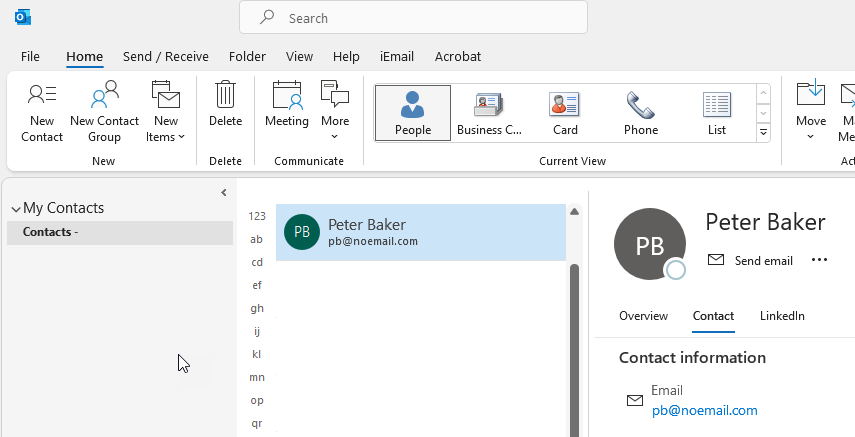Collapse the folder pane arrow
This screenshot has height=437, width=855.
tap(224, 192)
